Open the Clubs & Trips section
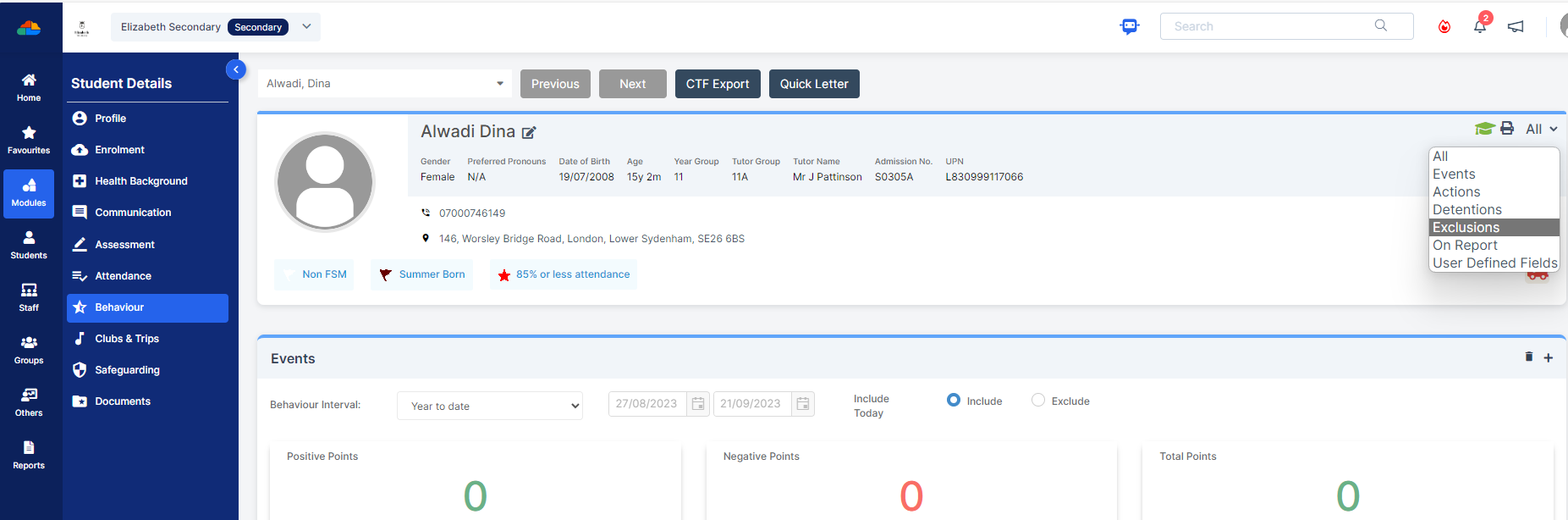Viewport: 1568px width, 520px height. [x=147, y=339]
